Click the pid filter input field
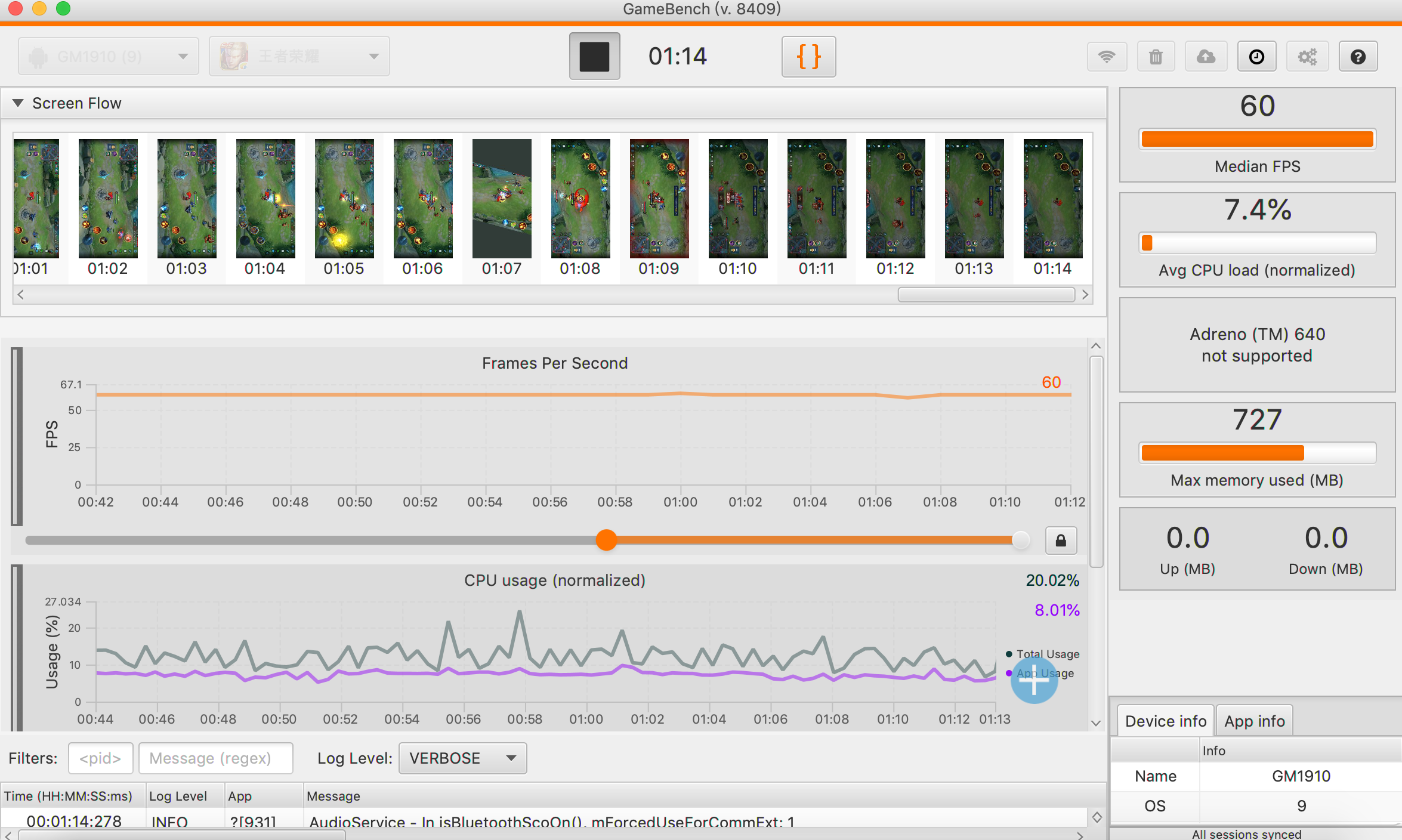The height and width of the screenshot is (840, 1402). [100, 758]
